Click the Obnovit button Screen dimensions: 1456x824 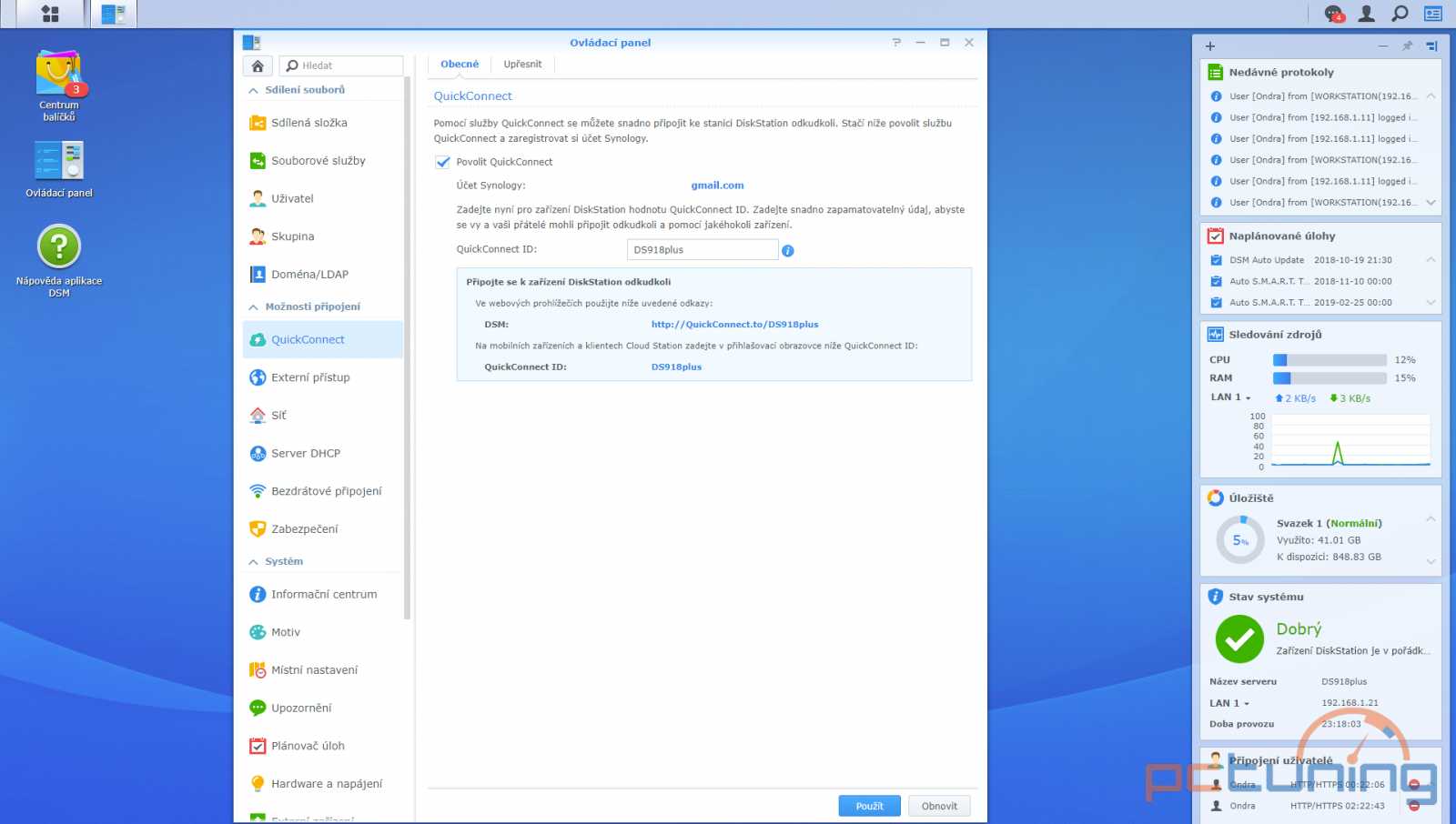[939, 807]
